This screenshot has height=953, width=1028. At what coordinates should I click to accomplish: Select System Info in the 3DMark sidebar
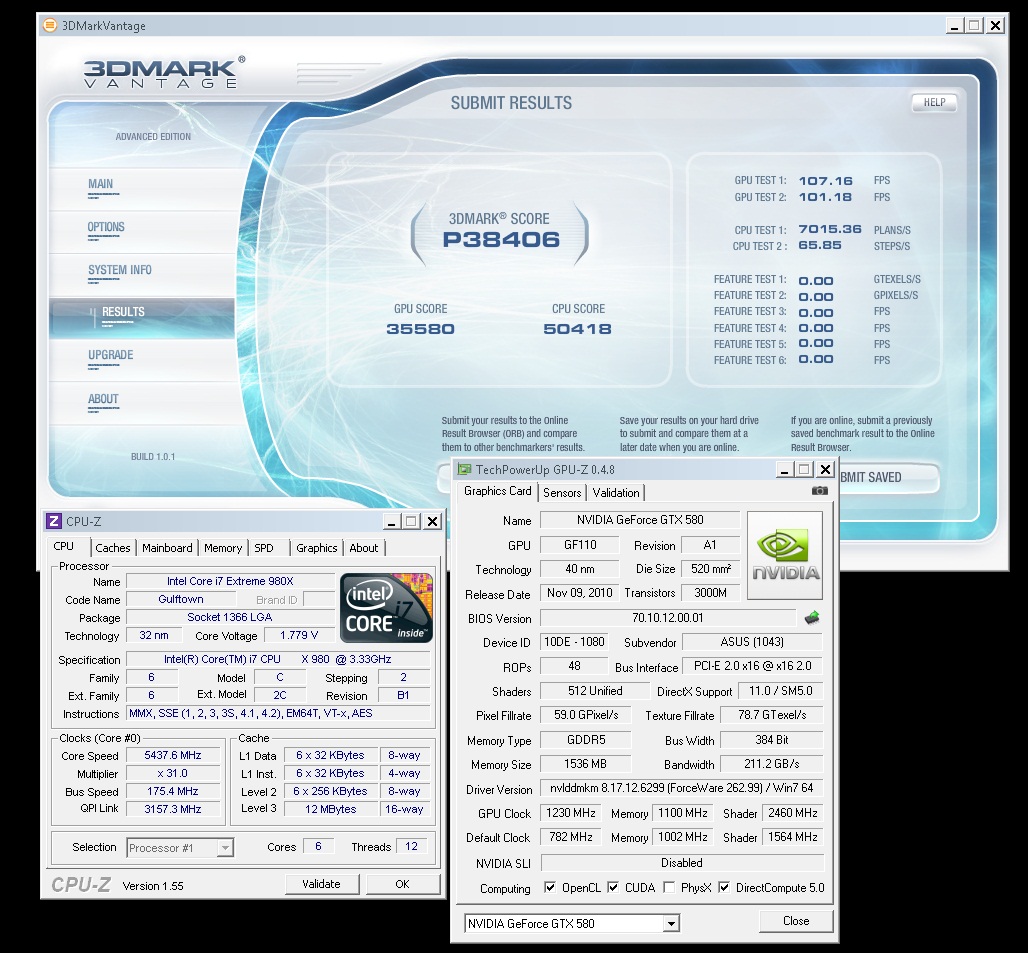(x=120, y=270)
